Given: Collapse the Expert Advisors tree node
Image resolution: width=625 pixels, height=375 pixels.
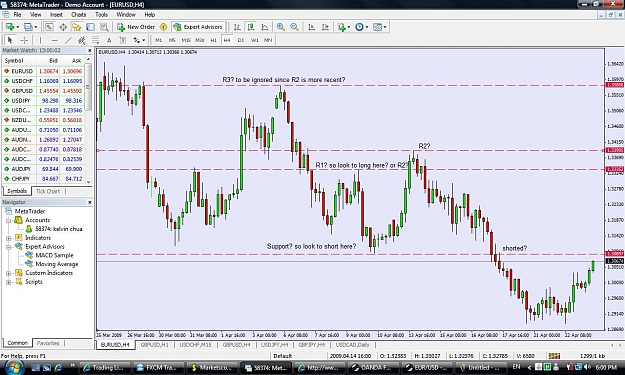Looking at the screenshot, I should click(8, 247).
